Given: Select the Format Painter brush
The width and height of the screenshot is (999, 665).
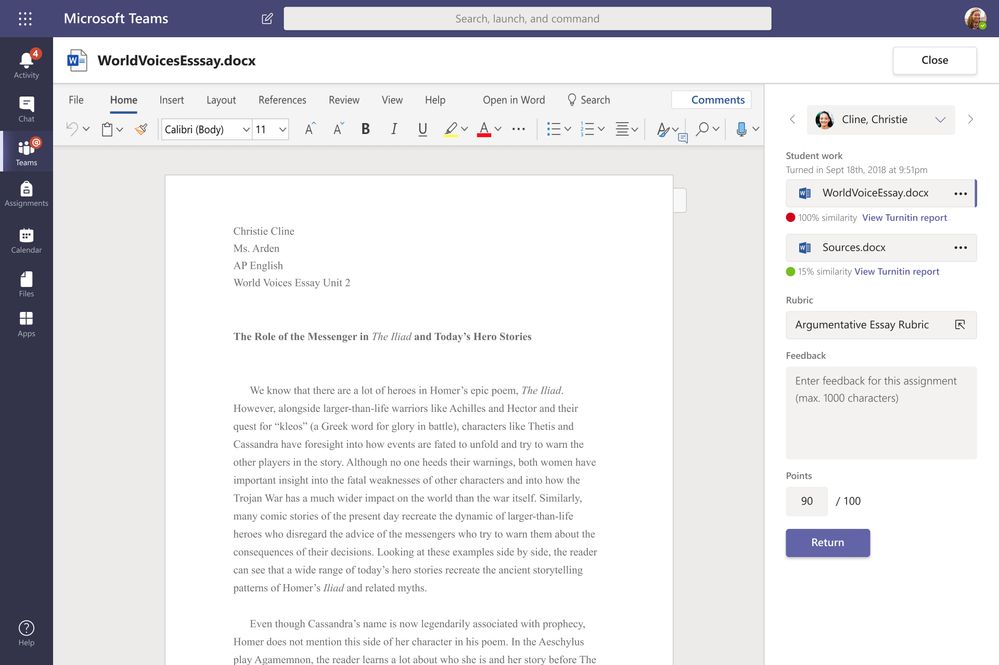Looking at the screenshot, I should tap(141, 129).
